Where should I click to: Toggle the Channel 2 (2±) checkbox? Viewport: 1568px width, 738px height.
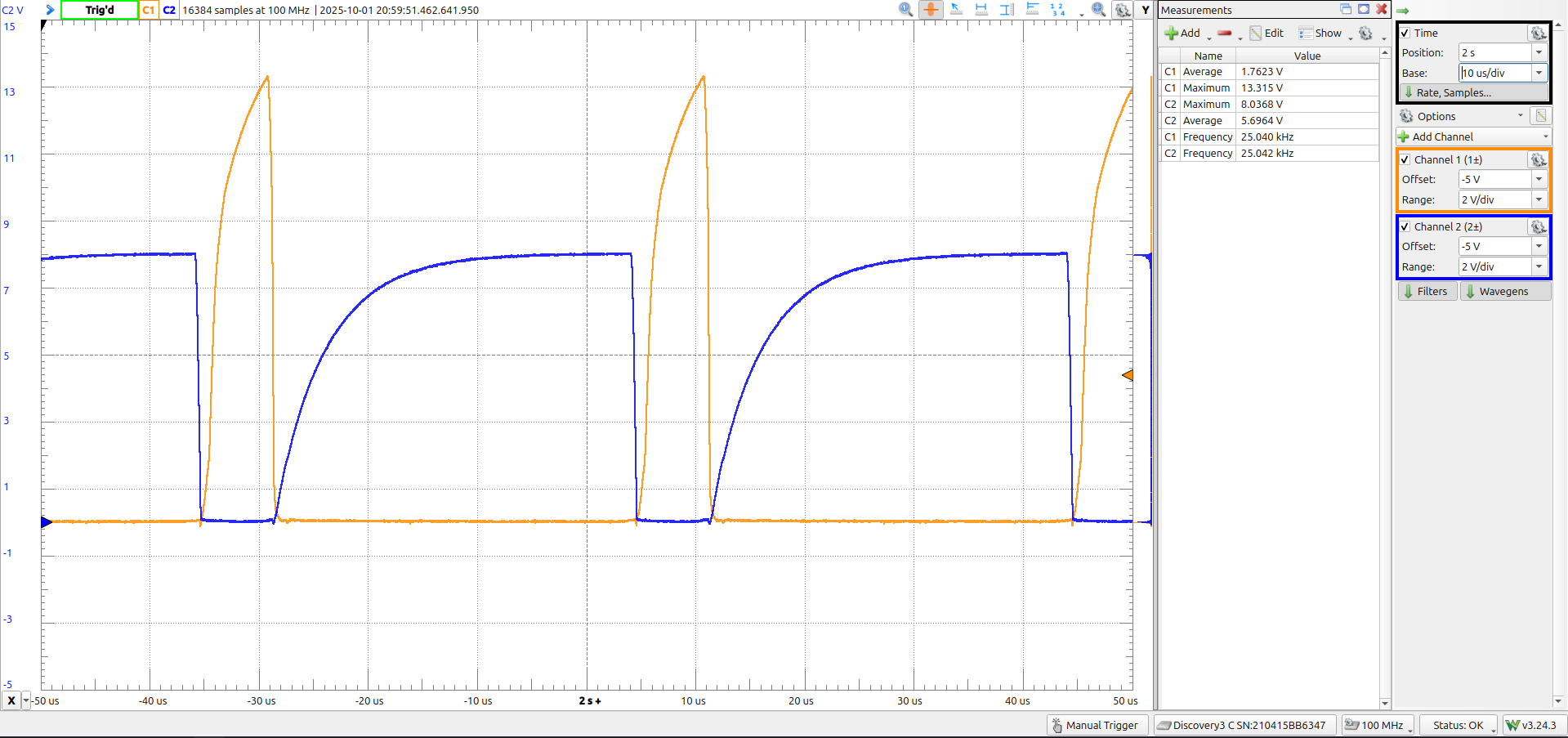point(1406,226)
